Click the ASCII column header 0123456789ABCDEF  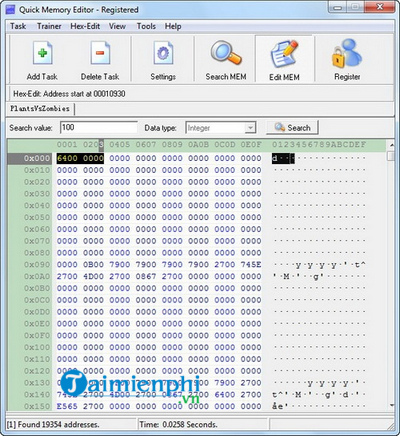coord(319,145)
